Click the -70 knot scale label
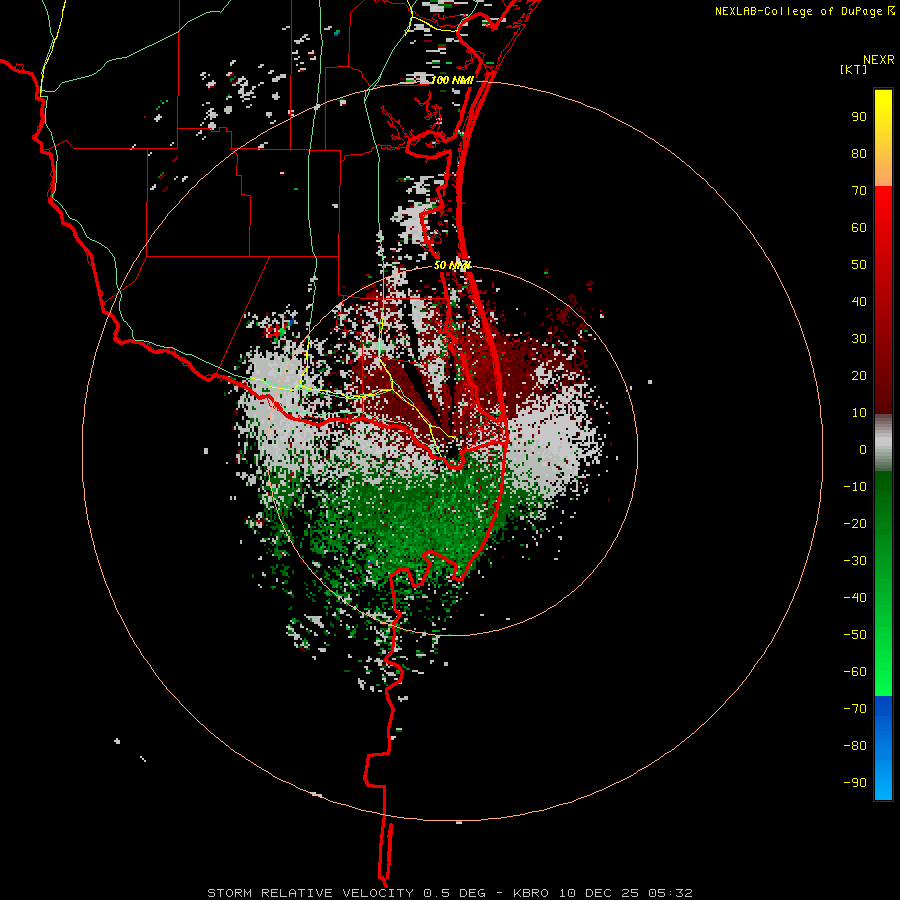Screen dimensions: 900x900 click(855, 709)
